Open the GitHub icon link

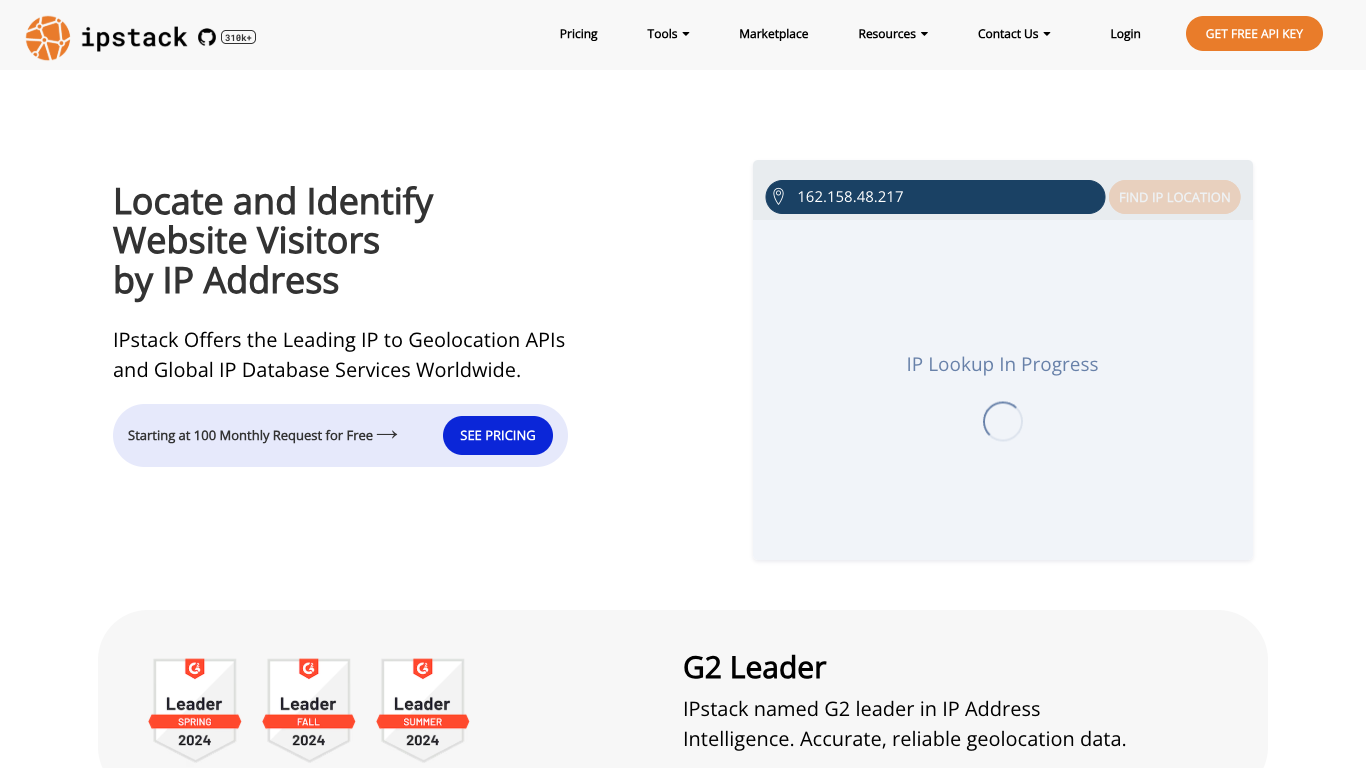click(207, 37)
